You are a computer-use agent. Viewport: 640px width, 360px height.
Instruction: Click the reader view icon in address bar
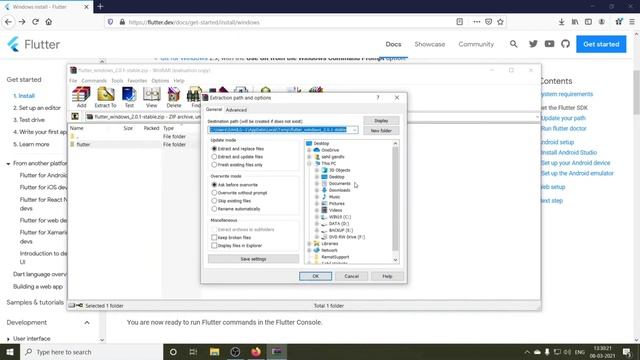(x=460, y=22)
